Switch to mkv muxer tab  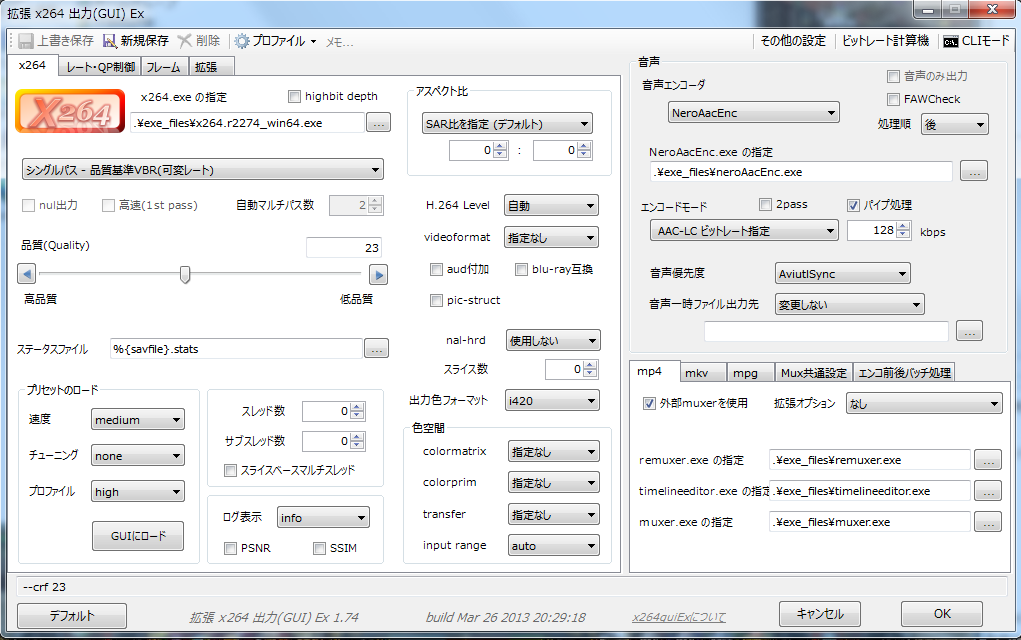click(x=703, y=372)
